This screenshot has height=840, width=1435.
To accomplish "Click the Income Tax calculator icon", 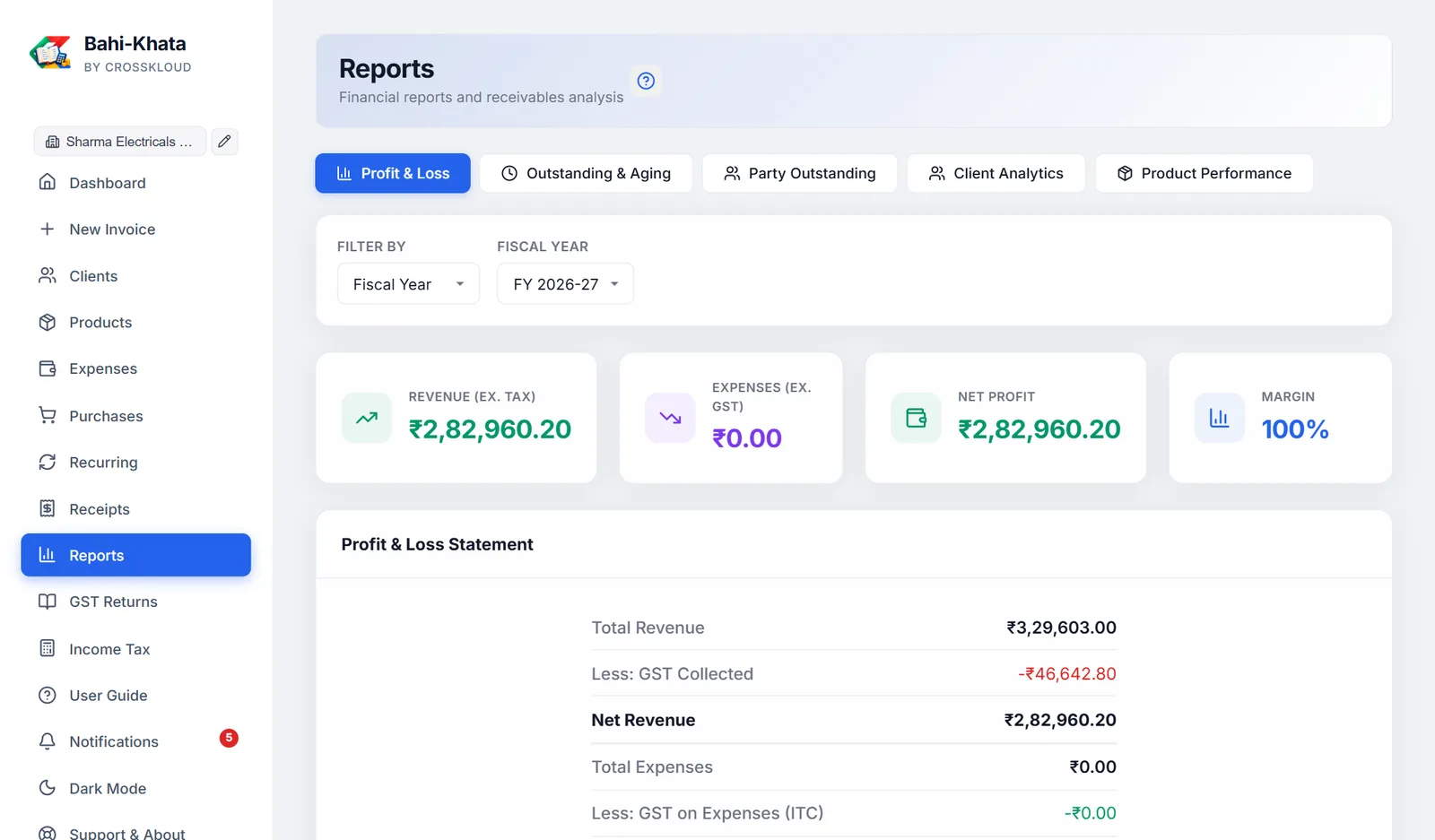I will click(48, 648).
